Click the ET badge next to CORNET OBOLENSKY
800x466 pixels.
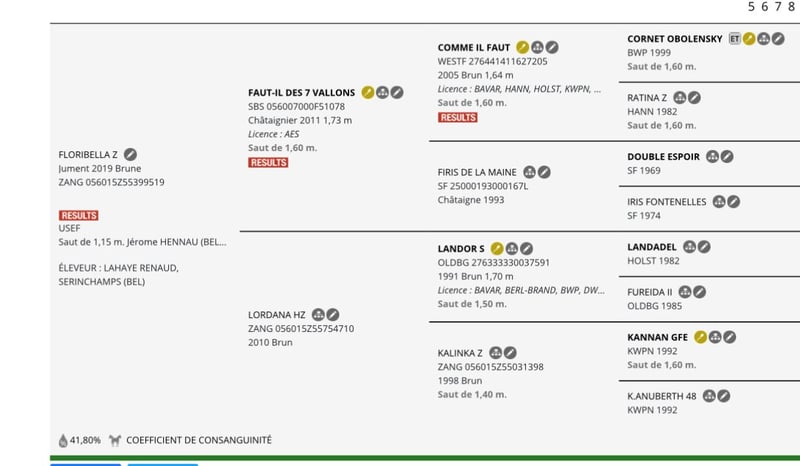[x=734, y=39]
